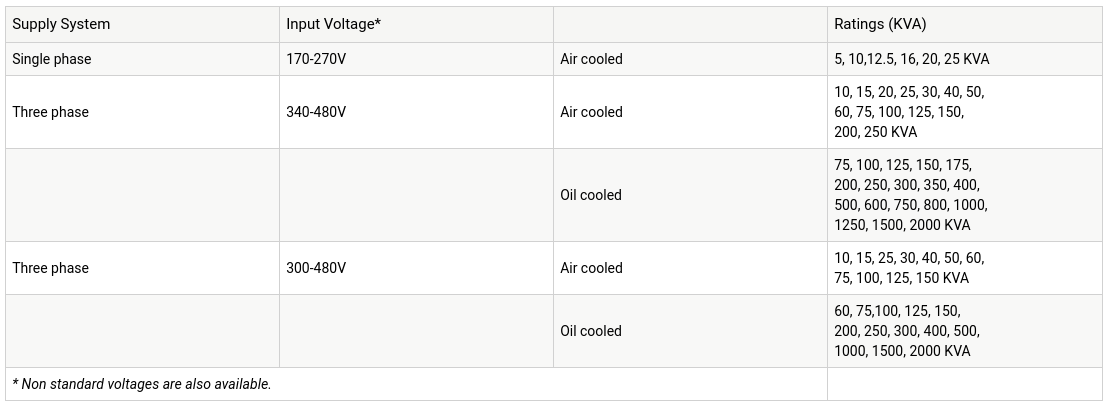Select ratings cell ending 1000, 1500, 2000 KVA

[906, 331]
